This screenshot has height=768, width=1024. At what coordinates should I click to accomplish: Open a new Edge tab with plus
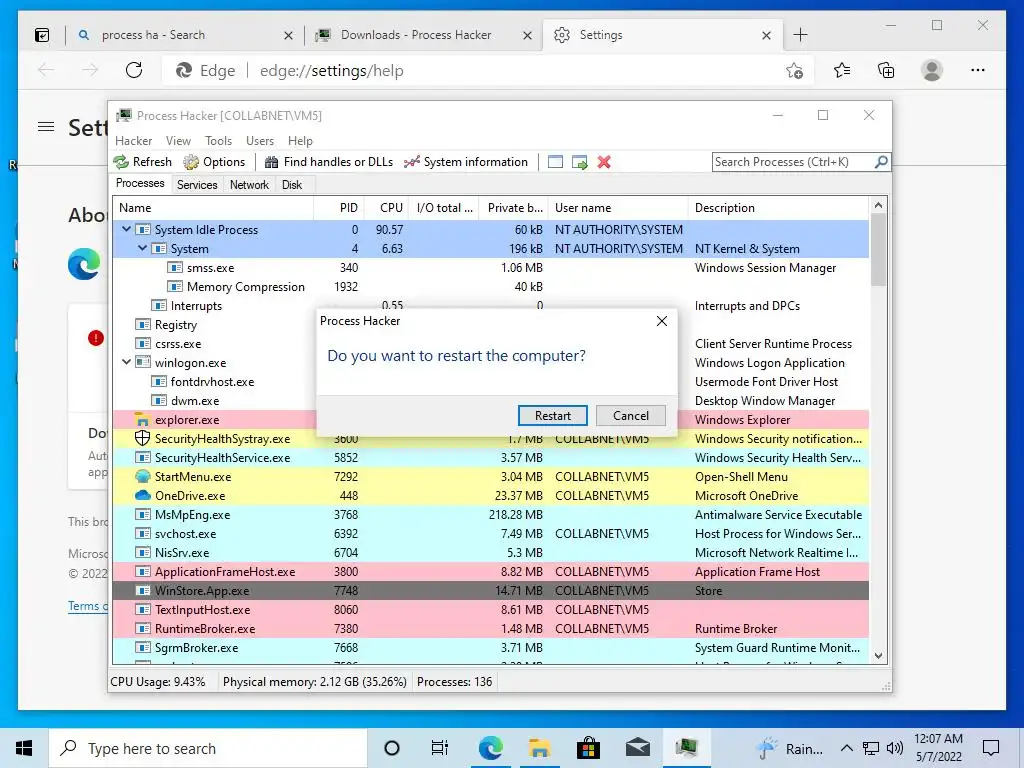800,35
